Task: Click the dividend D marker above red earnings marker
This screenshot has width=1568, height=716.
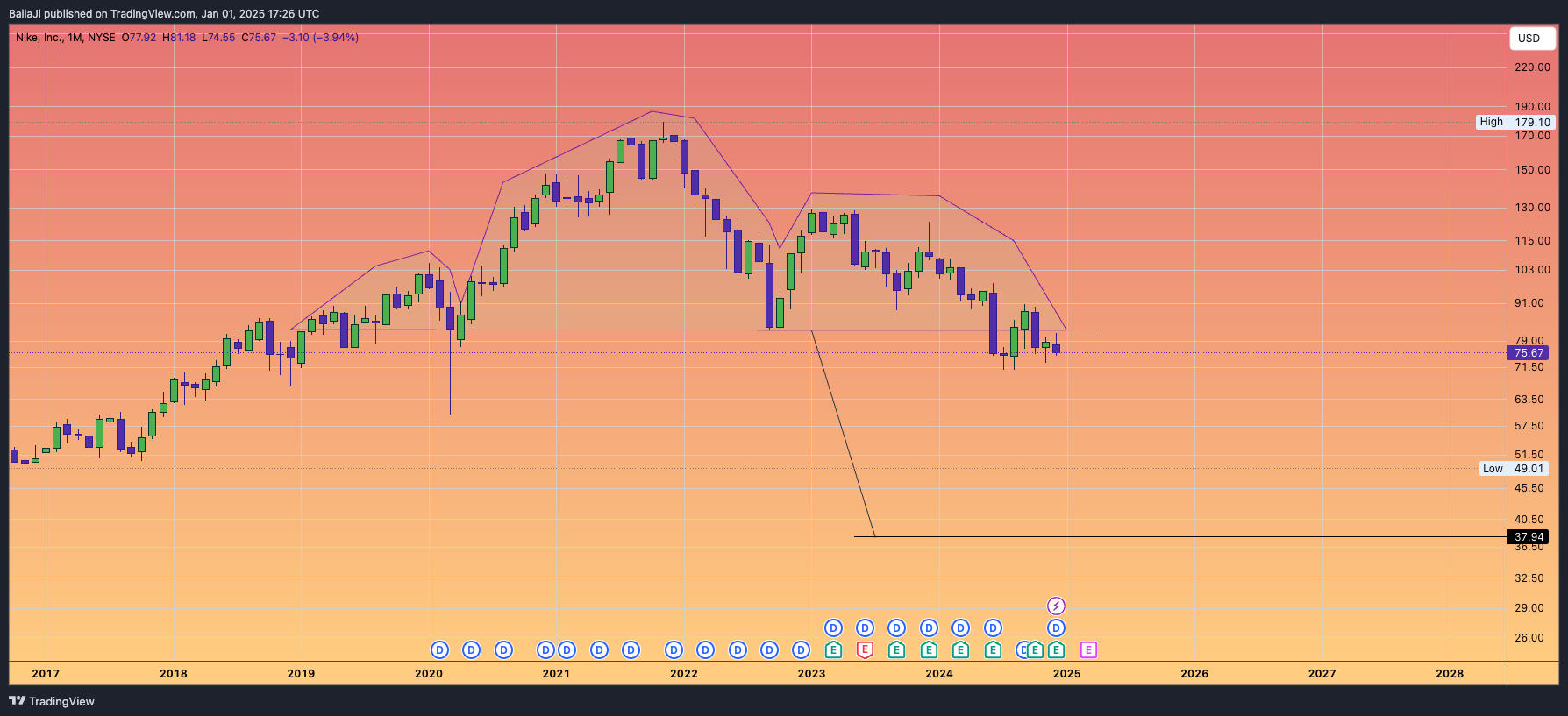Action: pyautogui.click(x=865, y=627)
